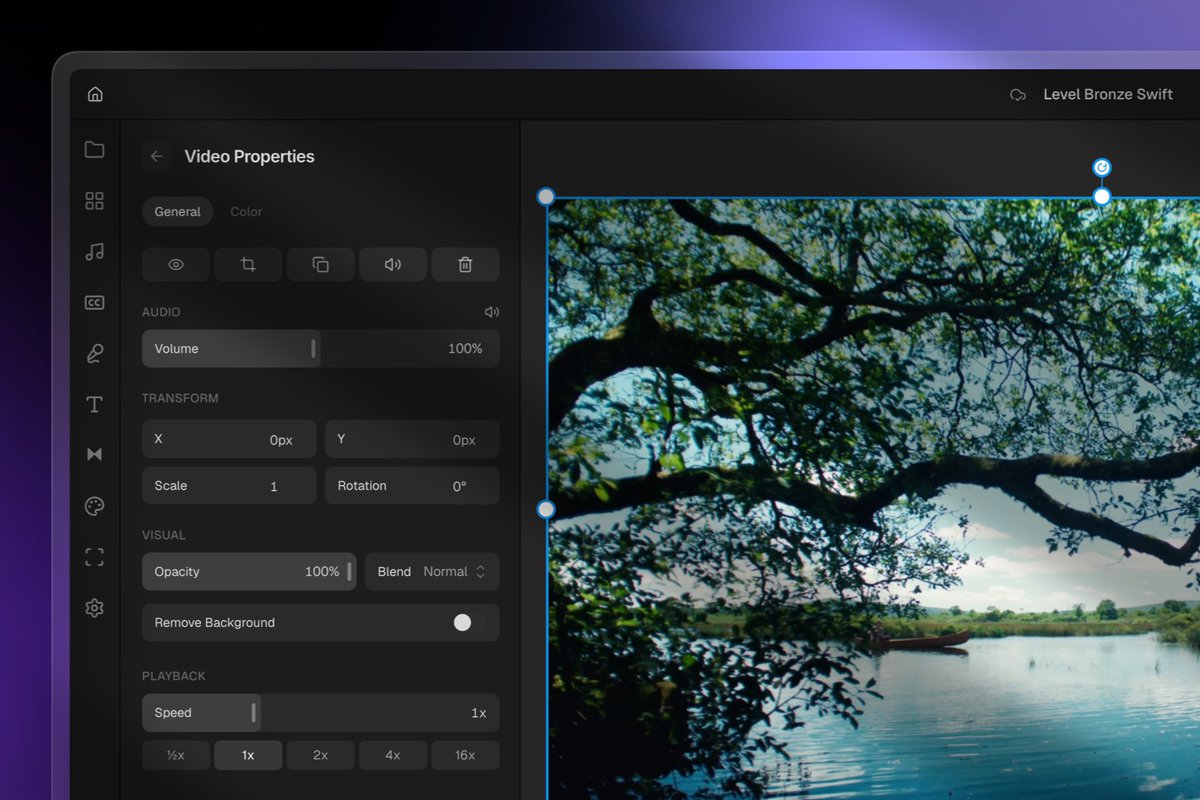
Task: Open the color palette sidebar icon
Action: click(94, 506)
